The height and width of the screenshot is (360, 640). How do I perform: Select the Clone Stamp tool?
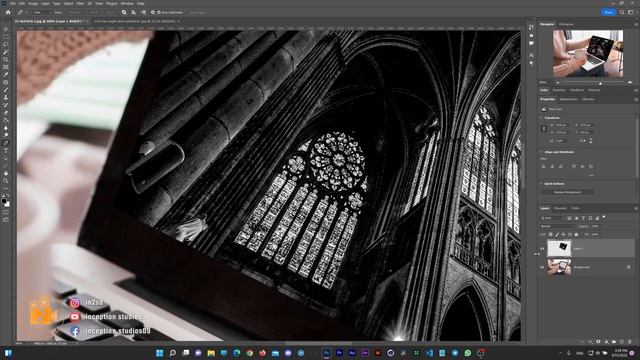[x=6, y=98]
